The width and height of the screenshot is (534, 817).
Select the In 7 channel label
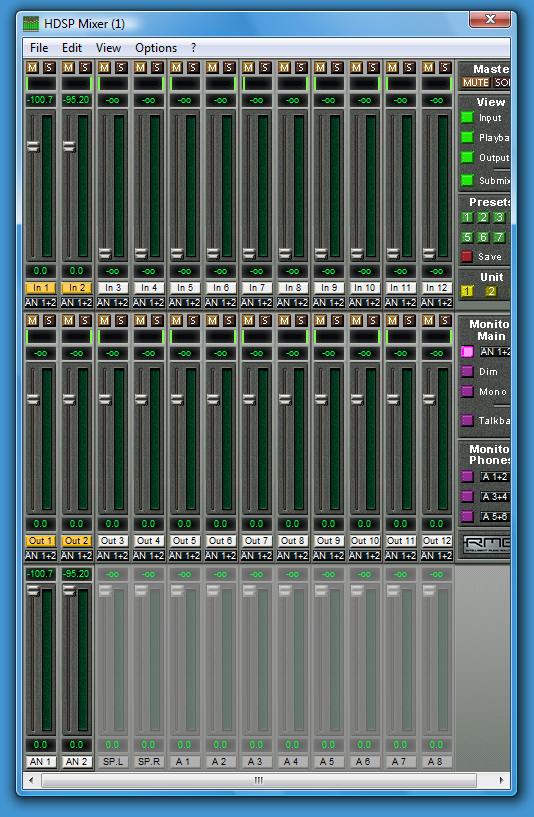coord(256,287)
